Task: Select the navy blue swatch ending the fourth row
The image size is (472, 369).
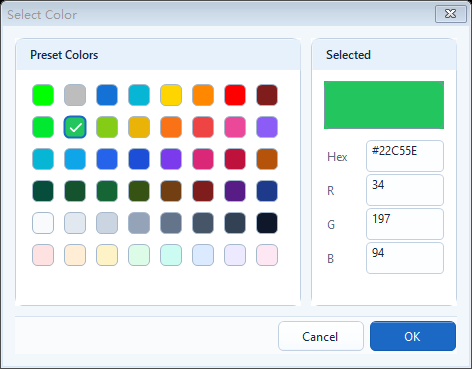Action: point(267,191)
